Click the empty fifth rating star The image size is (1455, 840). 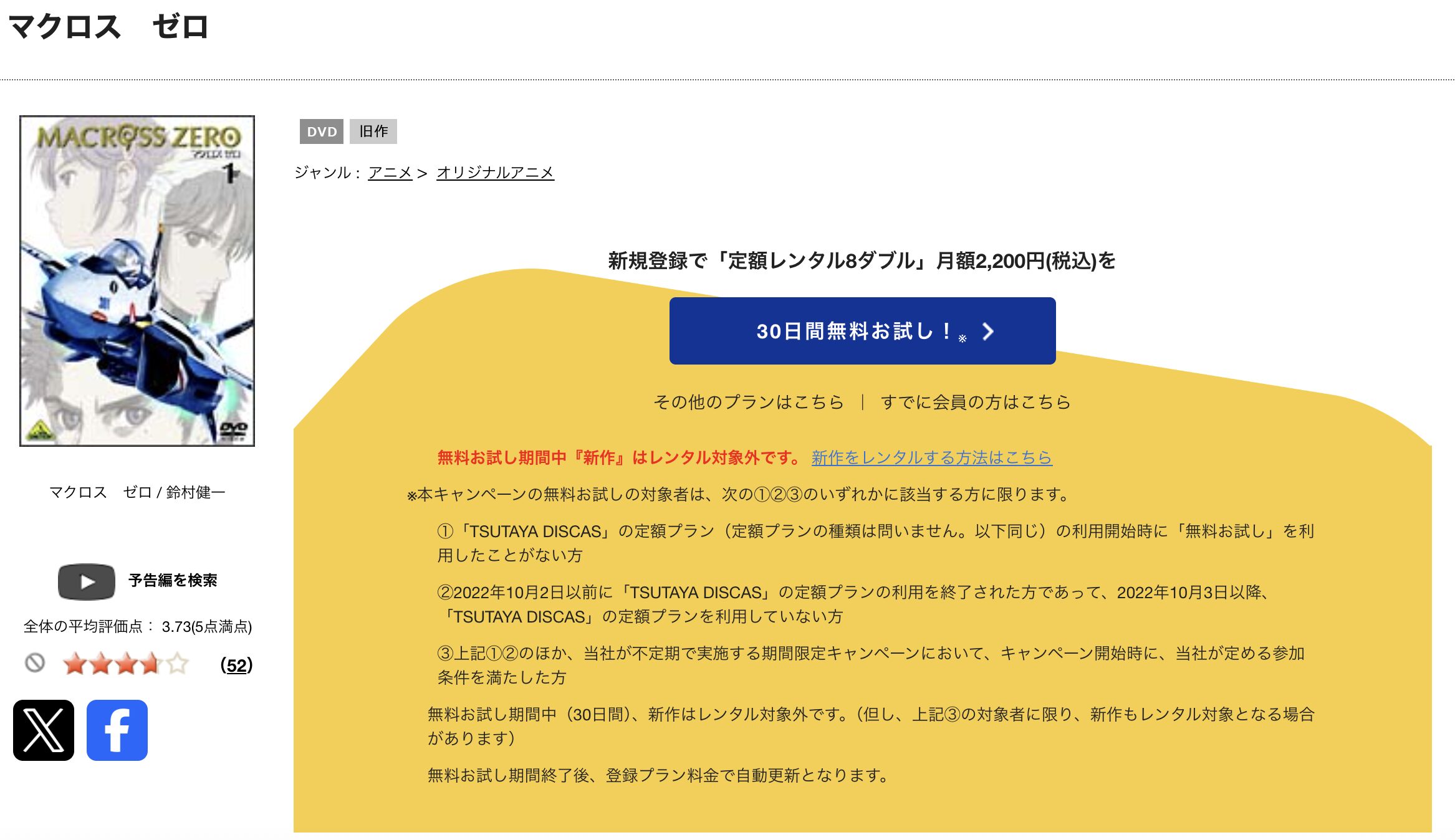(177, 664)
